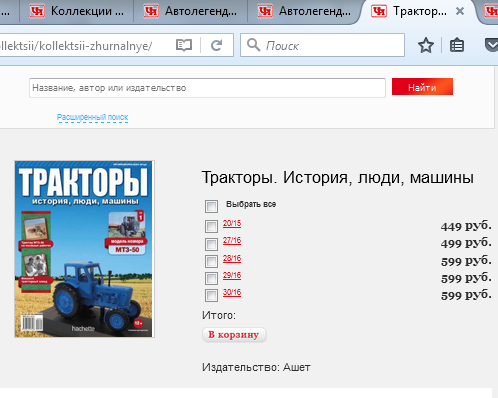Open issue link 30/16
This screenshot has width=498, height=398.
(232, 292)
